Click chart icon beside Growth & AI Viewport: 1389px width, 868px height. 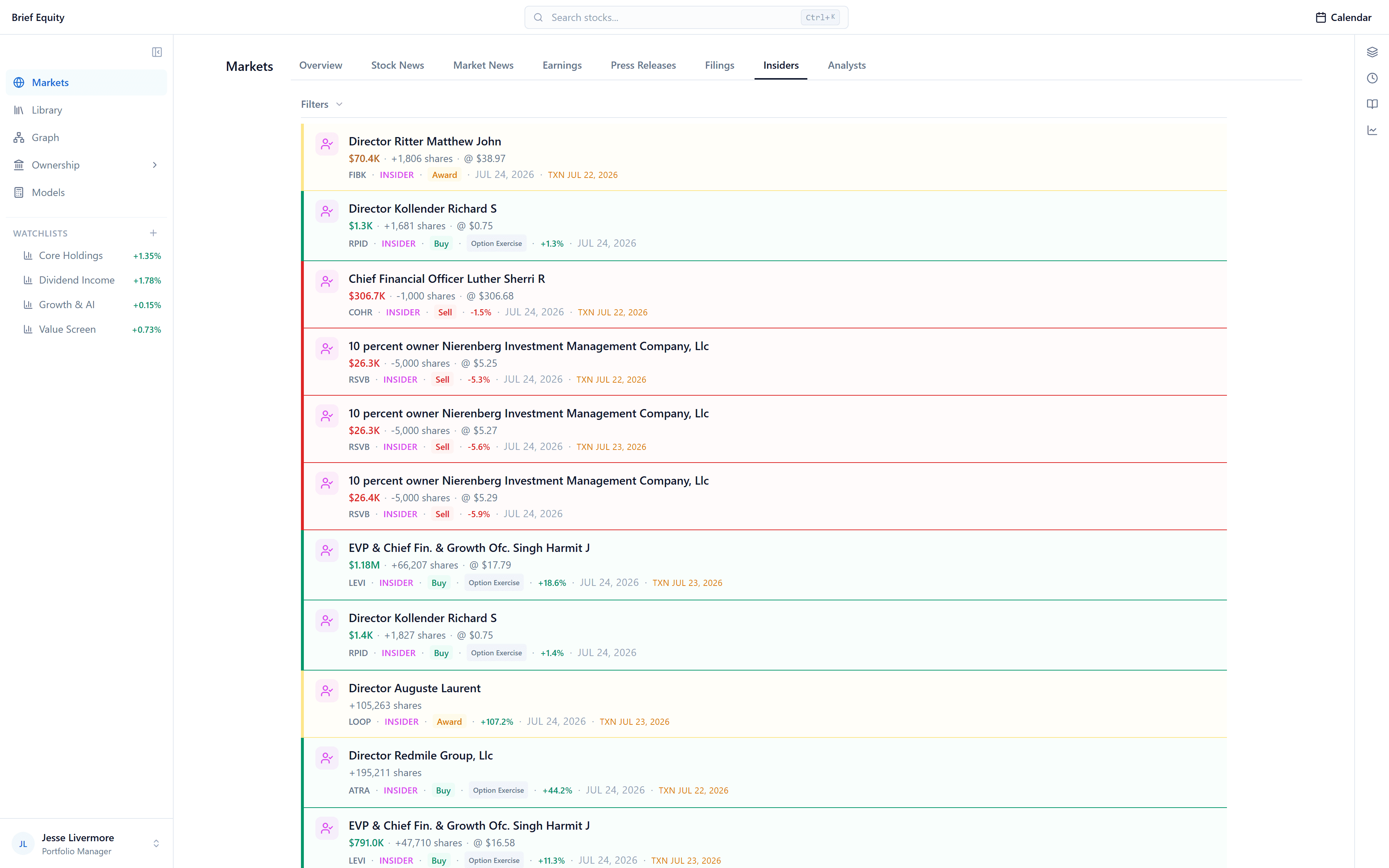27,305
